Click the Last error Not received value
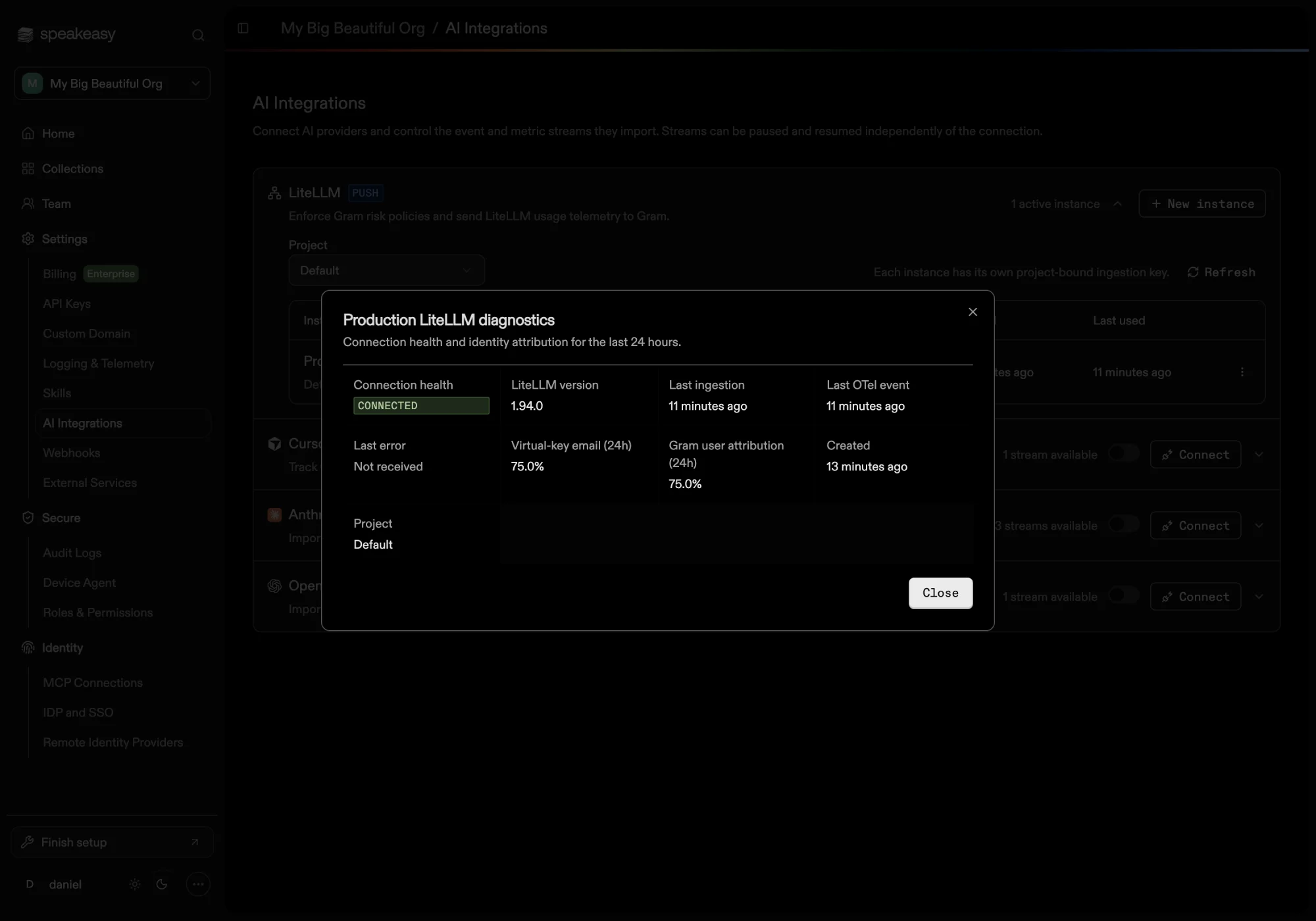Image resolution: width=1316 pixels, height=921 pixels. coord(388,466)
